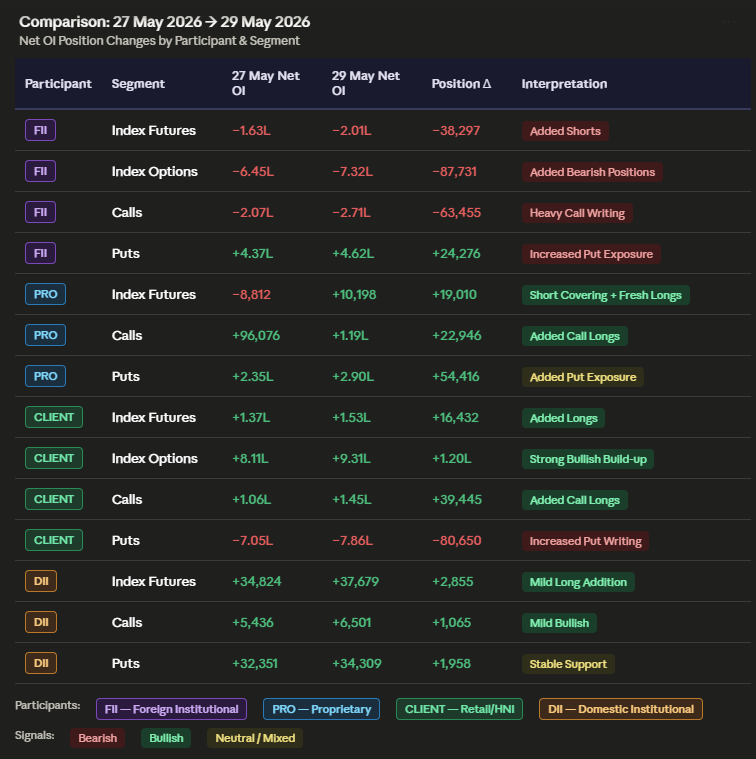Open the faint three-dot menu at top right
This screenshot has width=756, height=759.
click(728, 22)
